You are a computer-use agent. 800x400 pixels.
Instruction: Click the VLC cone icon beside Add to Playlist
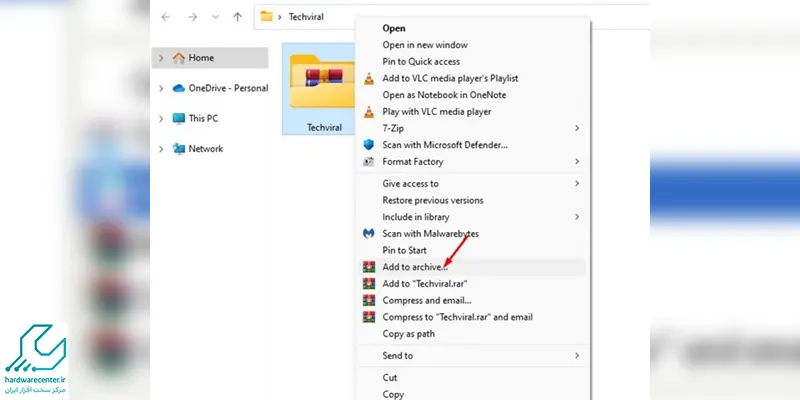click(368, 79)
